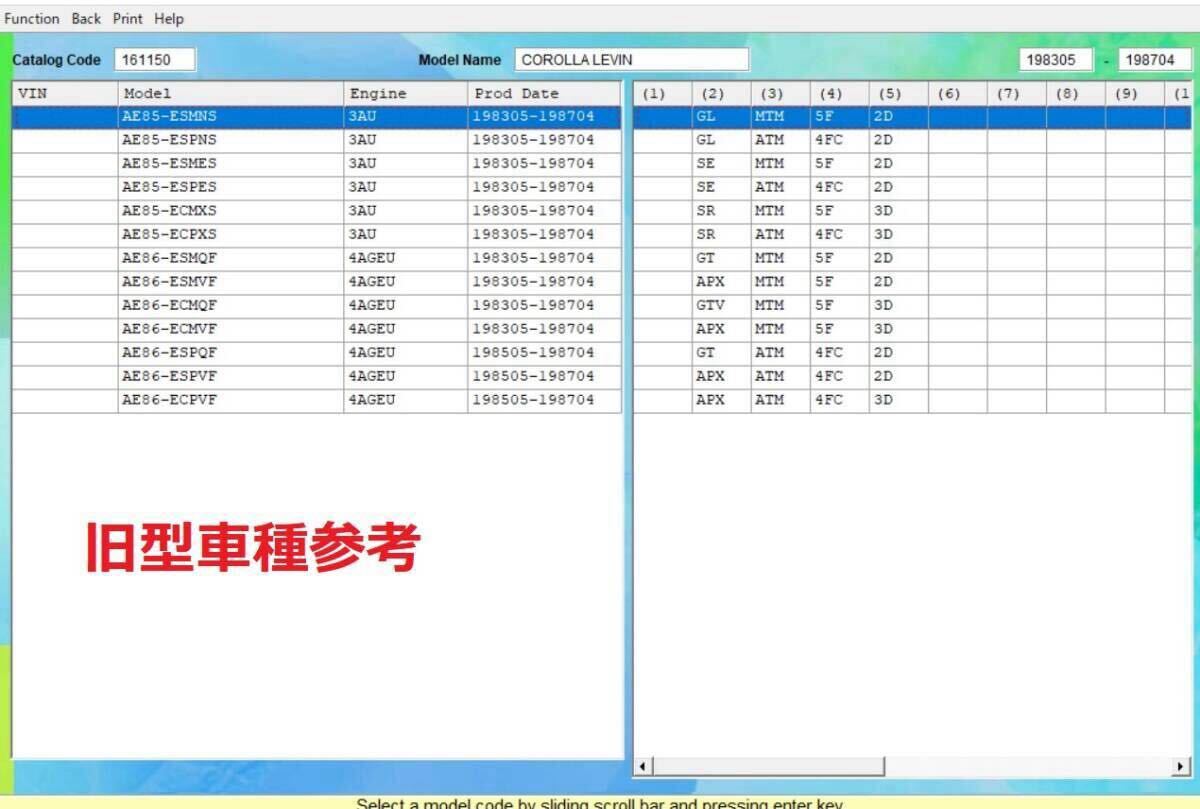Click the (5) column header
1200x809 pixels.
coord(898,93)
